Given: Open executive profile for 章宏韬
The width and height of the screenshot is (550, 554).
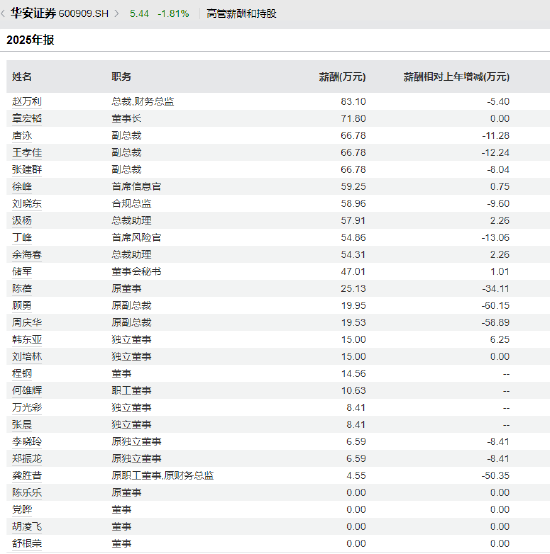Looking at the screenshot, I should coord(27,119).
